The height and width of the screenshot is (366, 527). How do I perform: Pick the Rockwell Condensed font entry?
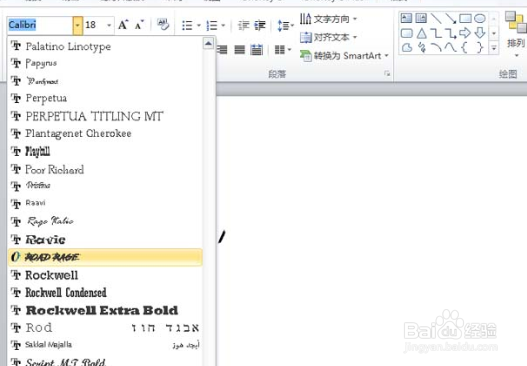(105, 293)
